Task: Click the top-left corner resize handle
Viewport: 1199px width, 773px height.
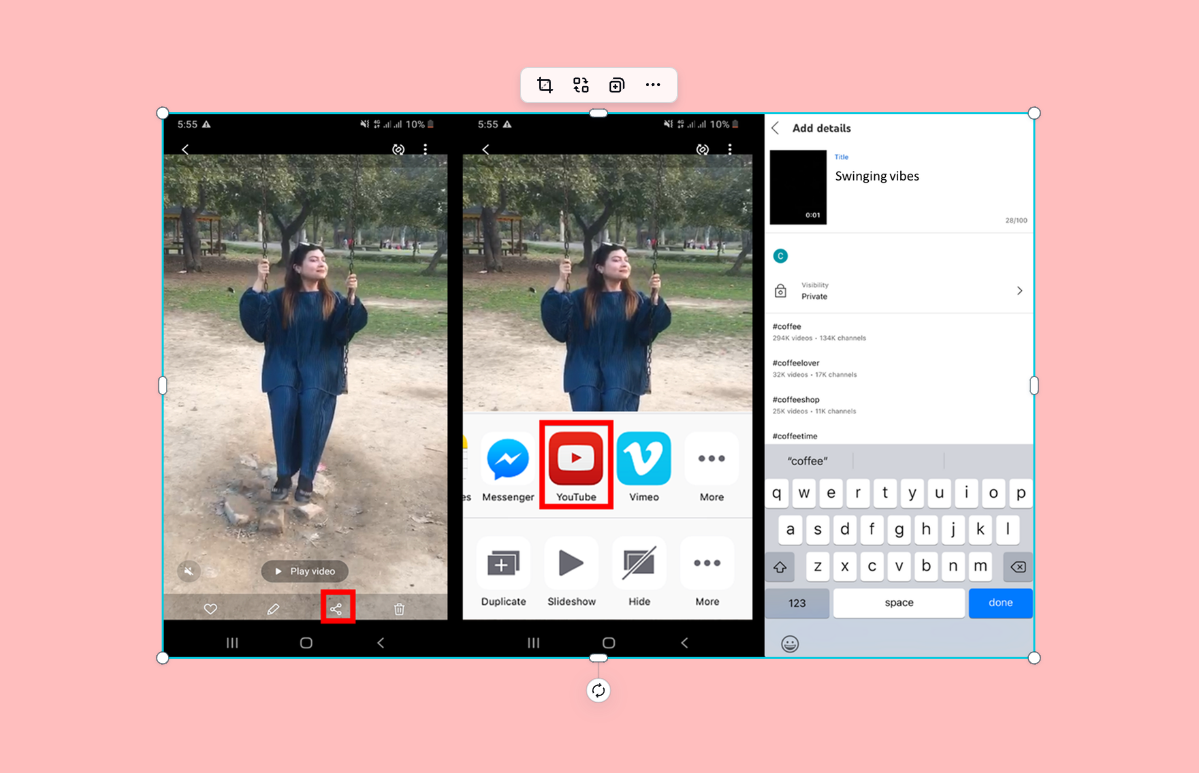Action: [162, 113]
